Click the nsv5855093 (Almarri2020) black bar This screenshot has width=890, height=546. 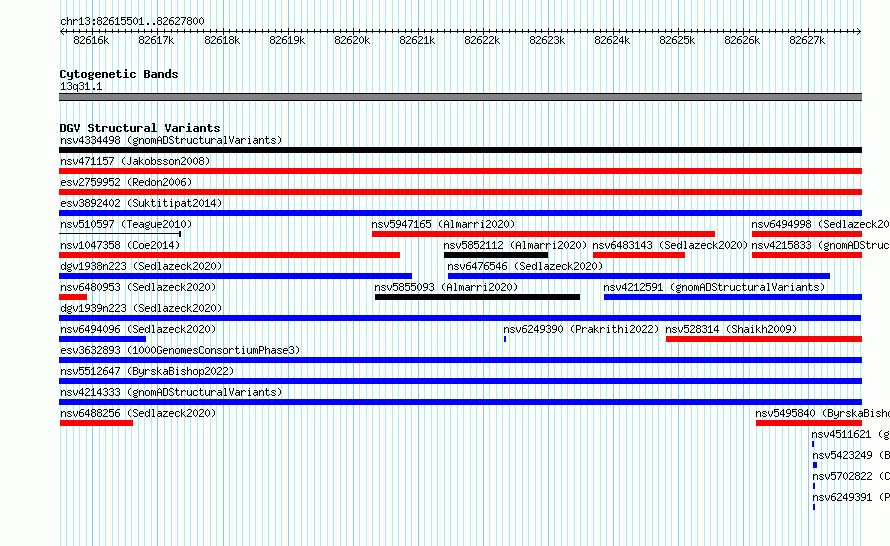point(477,297)
